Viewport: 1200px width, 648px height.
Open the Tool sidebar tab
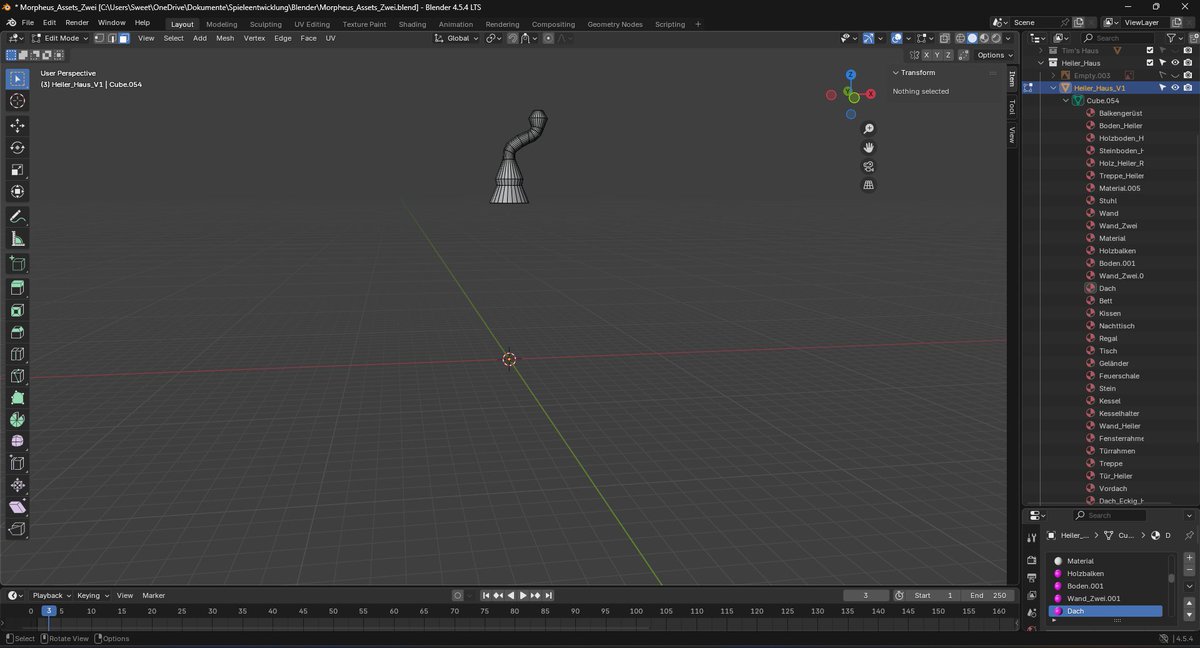[1011, 107]
